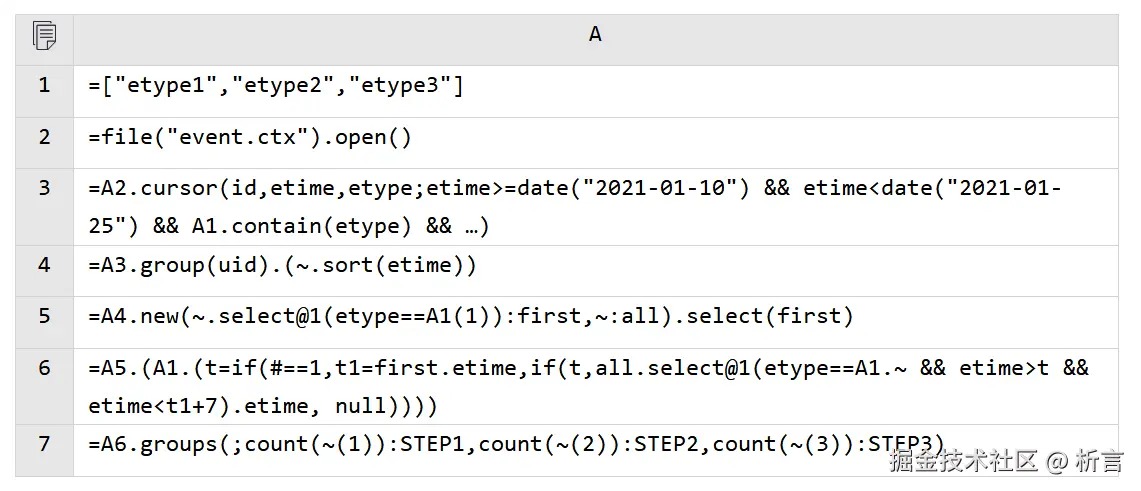The height and width of the screenshot is (491, 1141).
Task: Click the row 3 number header
Action: (x=44, y=188)
